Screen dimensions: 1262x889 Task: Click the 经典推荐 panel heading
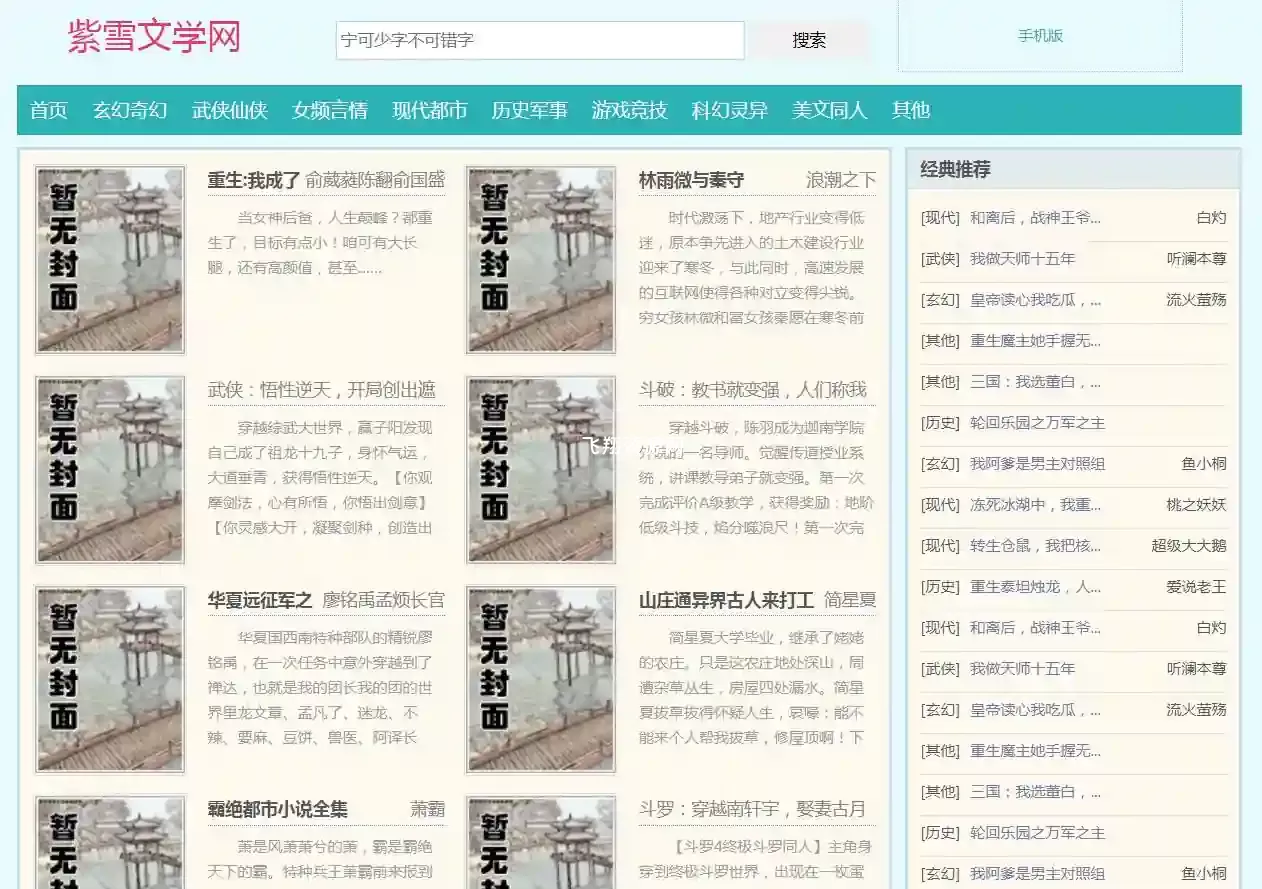click(956, 170)
